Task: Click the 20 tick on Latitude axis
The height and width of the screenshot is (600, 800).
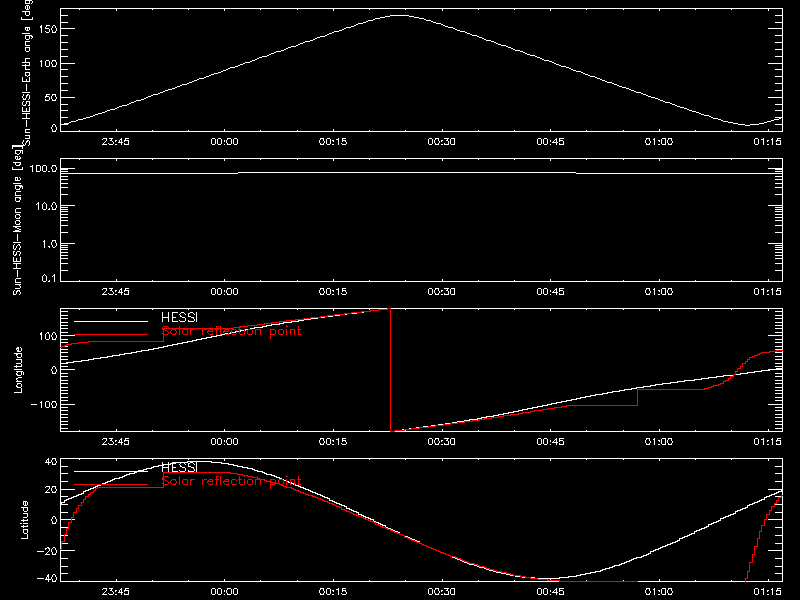Action: click(x=51, y=490)
